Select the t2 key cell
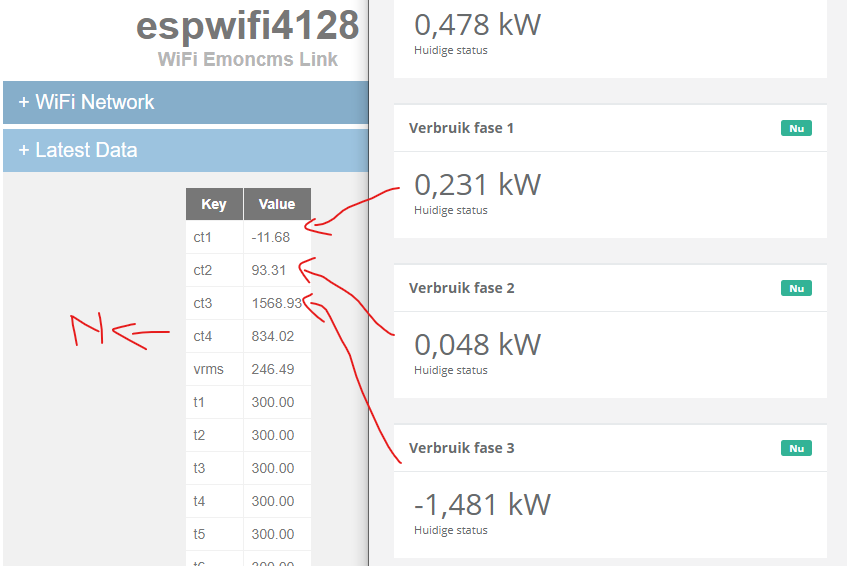 (x=214, y=435)
